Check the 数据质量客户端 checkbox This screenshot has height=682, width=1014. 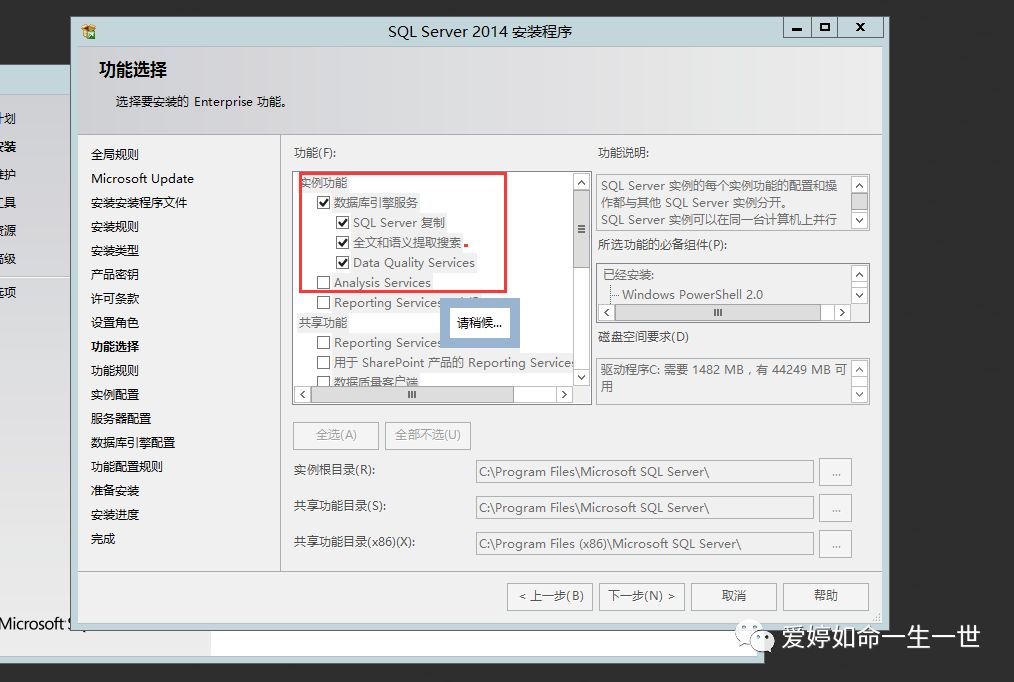[323, 381]
